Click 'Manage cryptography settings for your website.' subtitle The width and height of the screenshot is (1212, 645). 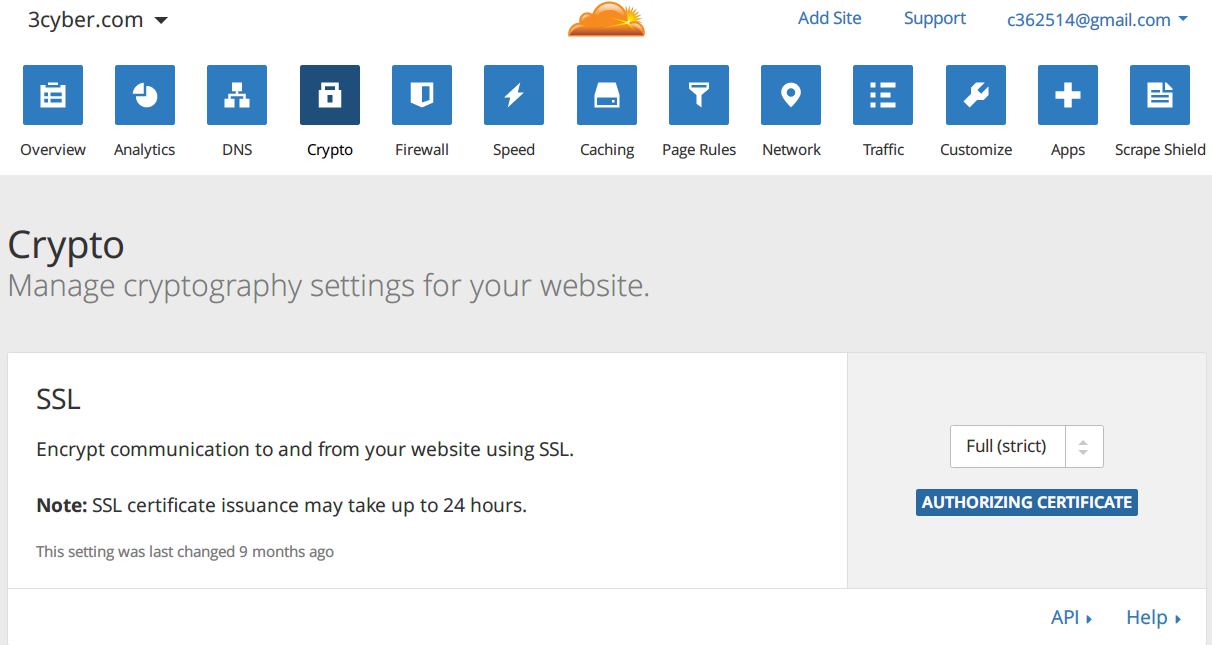[x=329, y=286]
